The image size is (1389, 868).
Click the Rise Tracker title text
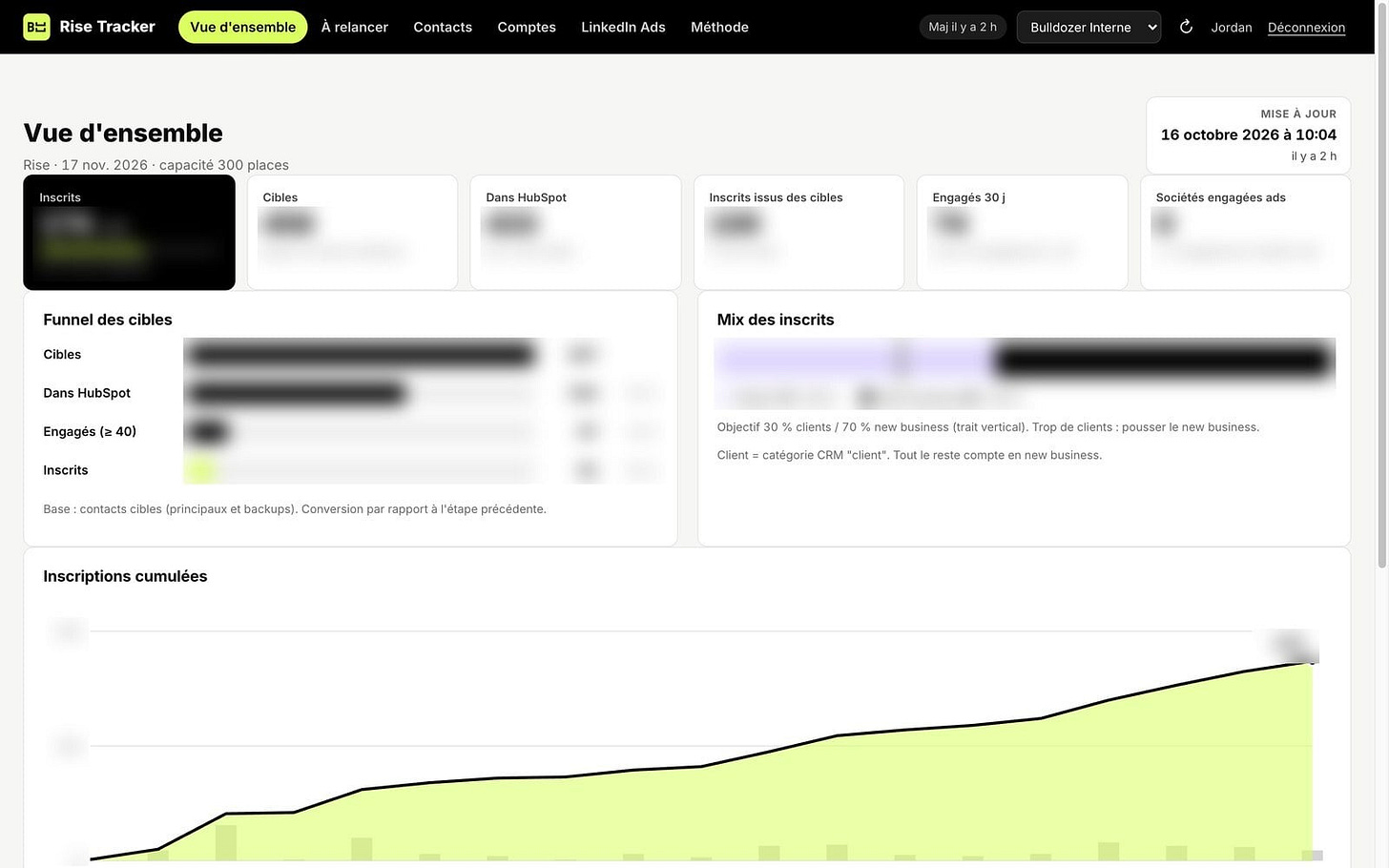(x=107, y=27)
